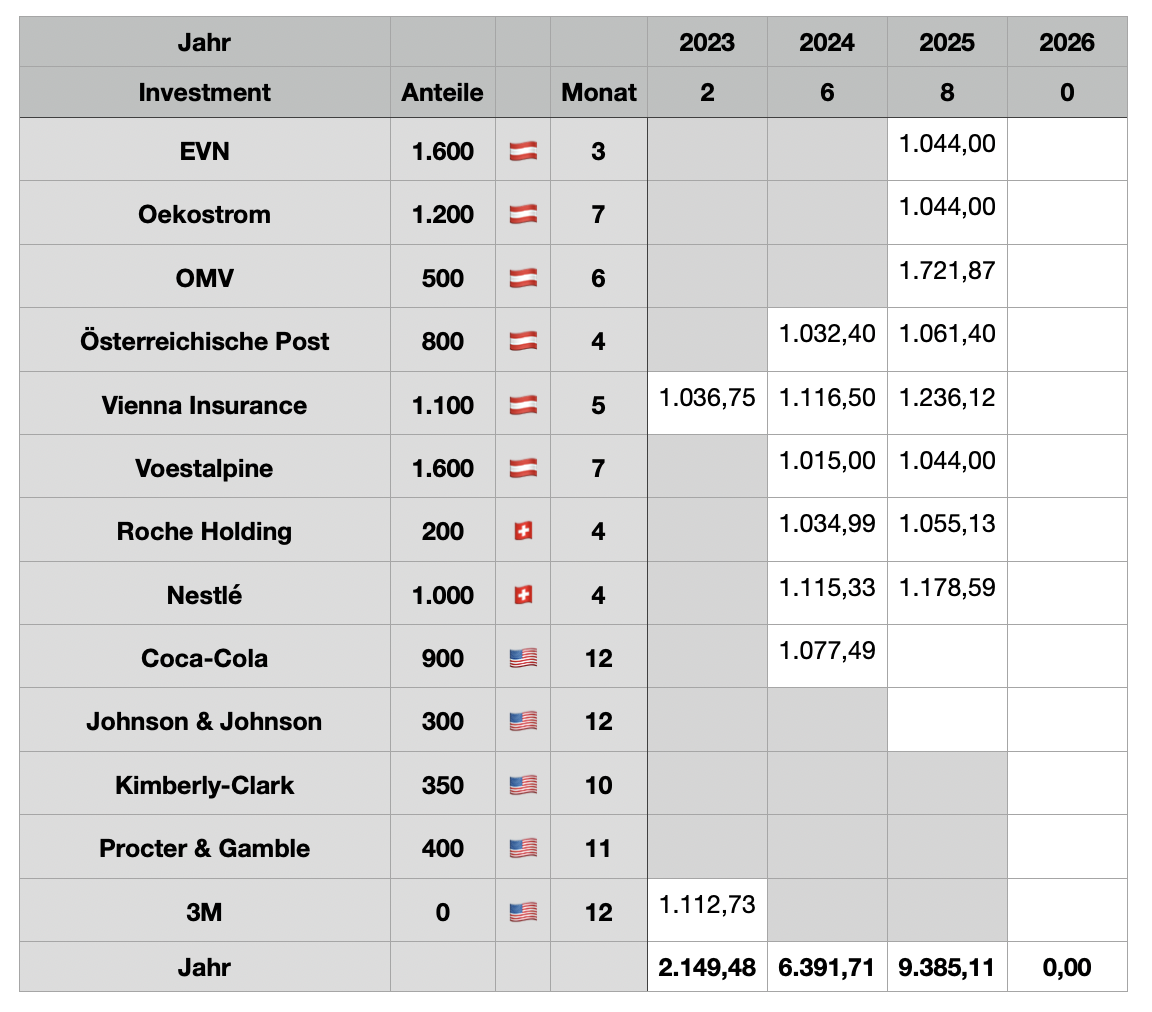Select the Swiss flag in the Nestlé row
1152x1012 pixels.
[x=523, y=595]
